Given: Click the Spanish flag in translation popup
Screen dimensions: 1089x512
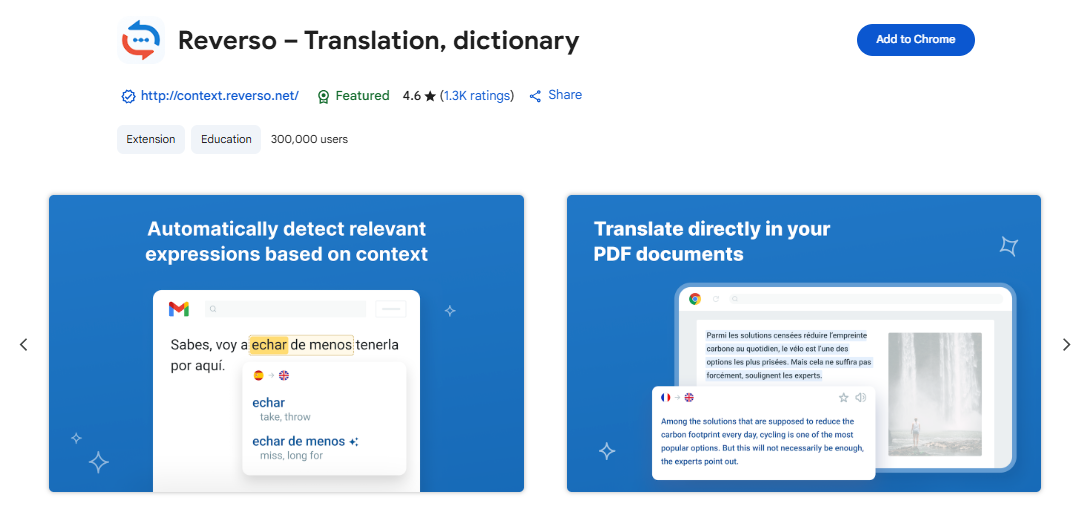Looking at the screenshot, I should (x=258, y=376).
